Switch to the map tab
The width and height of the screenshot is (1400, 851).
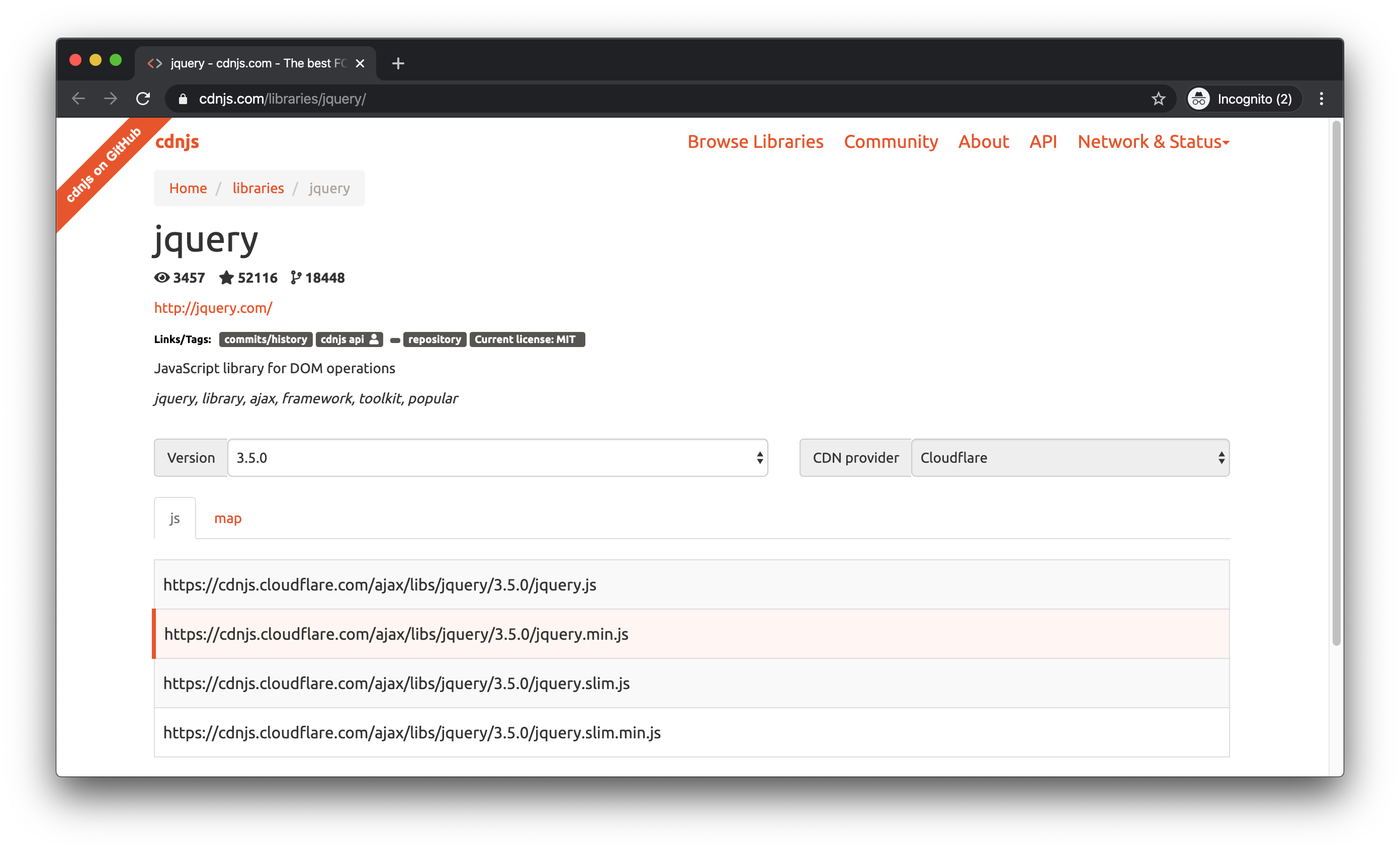(228, 518)
